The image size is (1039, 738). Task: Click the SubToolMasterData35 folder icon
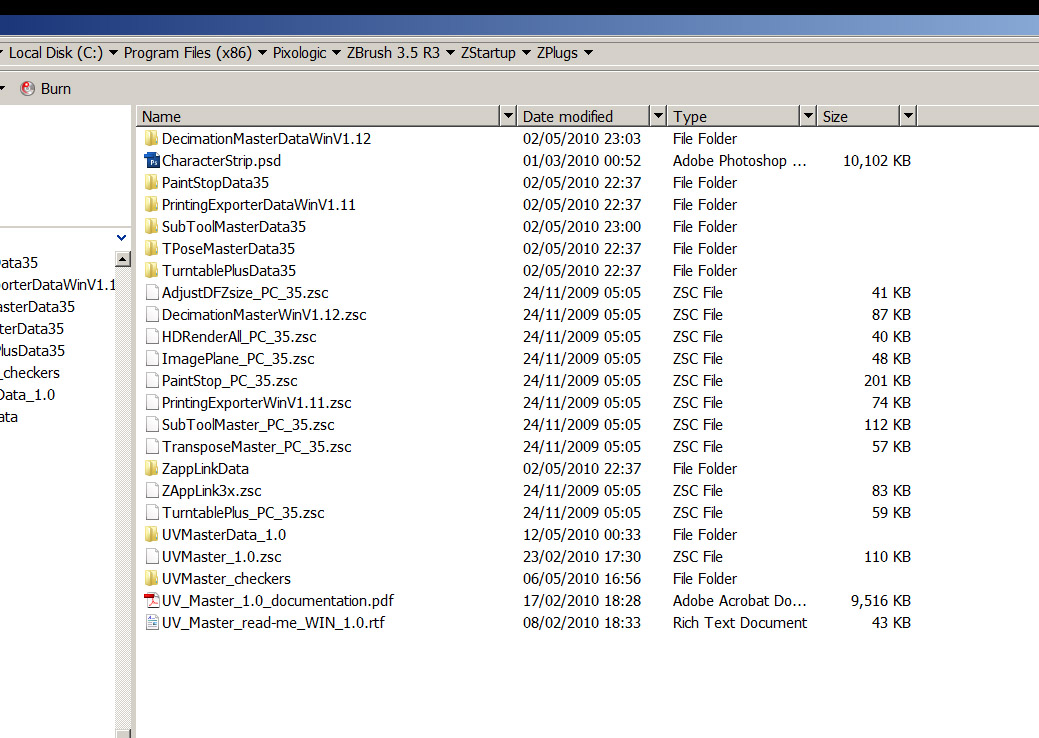click(x=151, y=226)
